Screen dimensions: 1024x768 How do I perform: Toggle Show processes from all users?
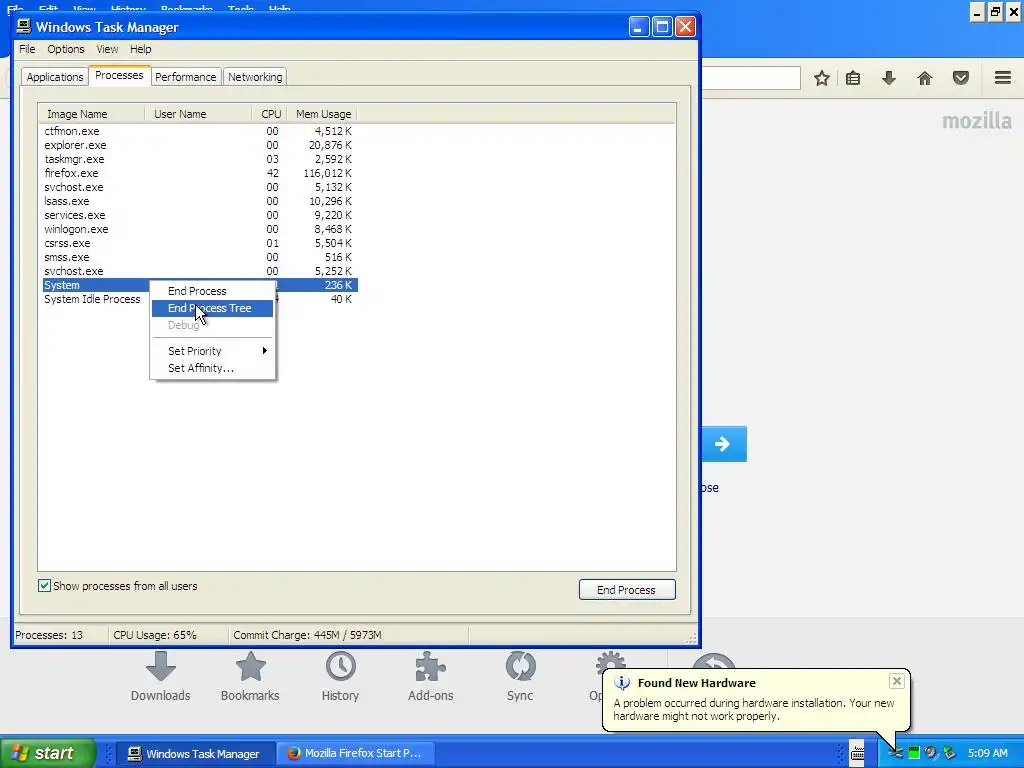(x=44, y=586)
